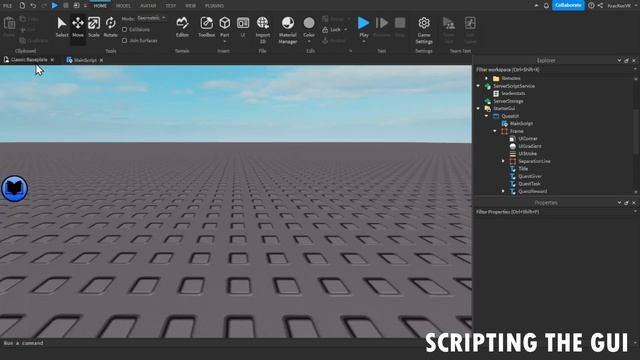Click the Collaborate button
Image resolution: width=640 pixels, height=360 pixels.
(568, 5)
